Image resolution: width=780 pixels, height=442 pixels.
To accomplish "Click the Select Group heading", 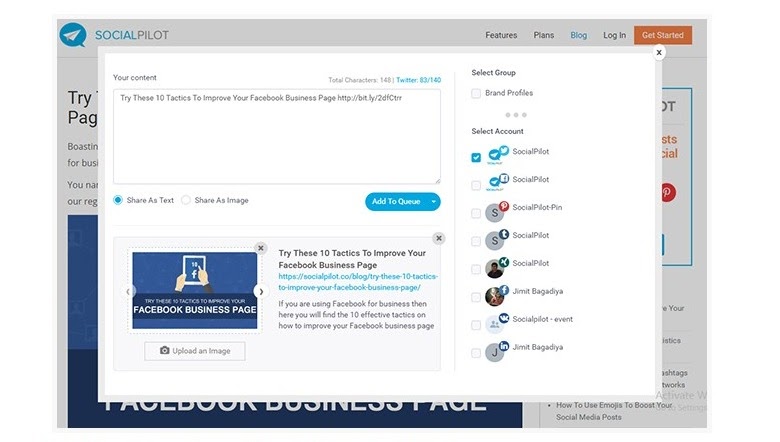I will (493, 73).
